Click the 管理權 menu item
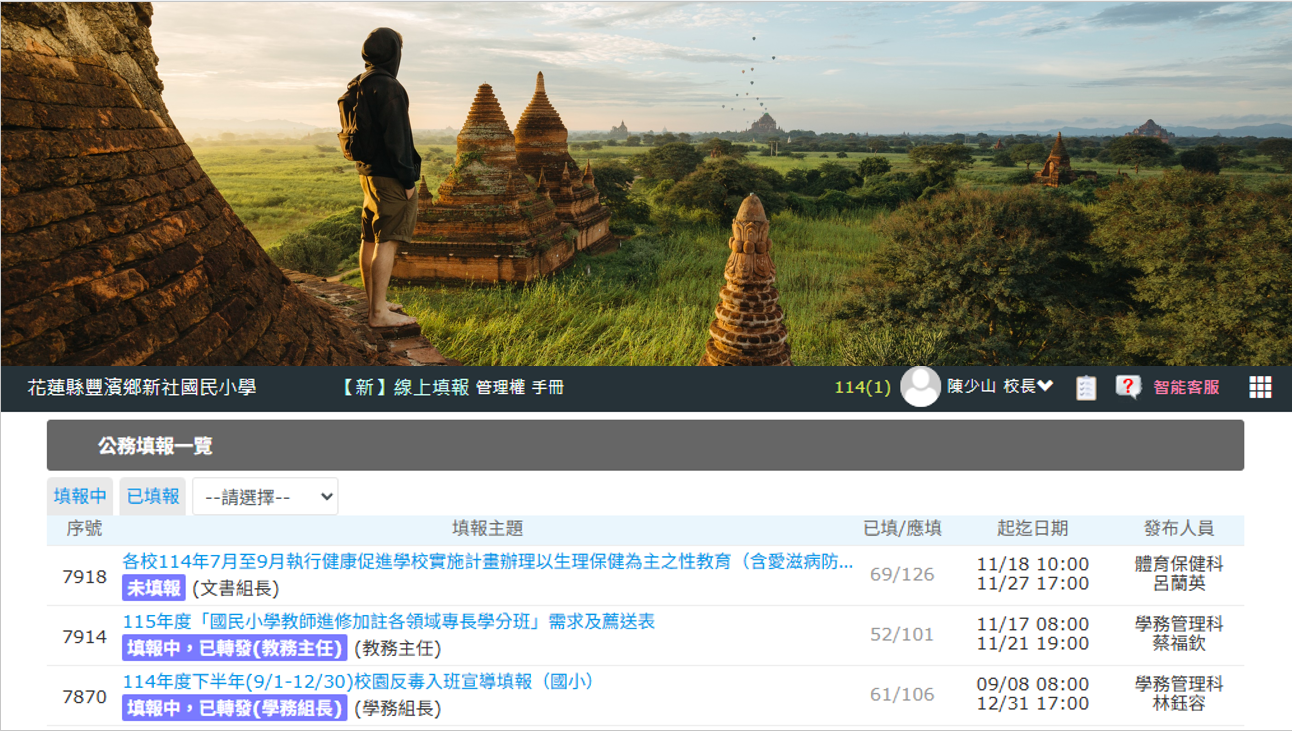This screenshot has height=731, width=1292. pos(500,388)
